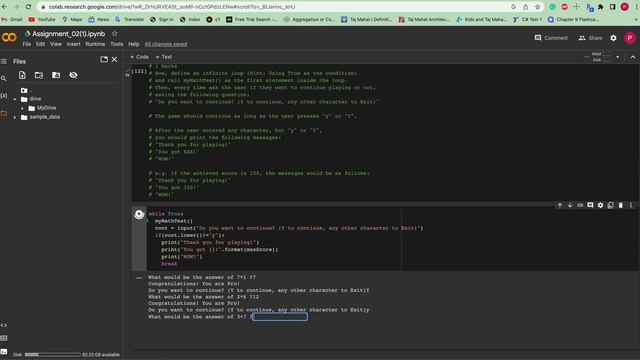The width and height of the screenshot is (640, 360).
Task: Click the address bar URL
Action: [x=171, y=7]
